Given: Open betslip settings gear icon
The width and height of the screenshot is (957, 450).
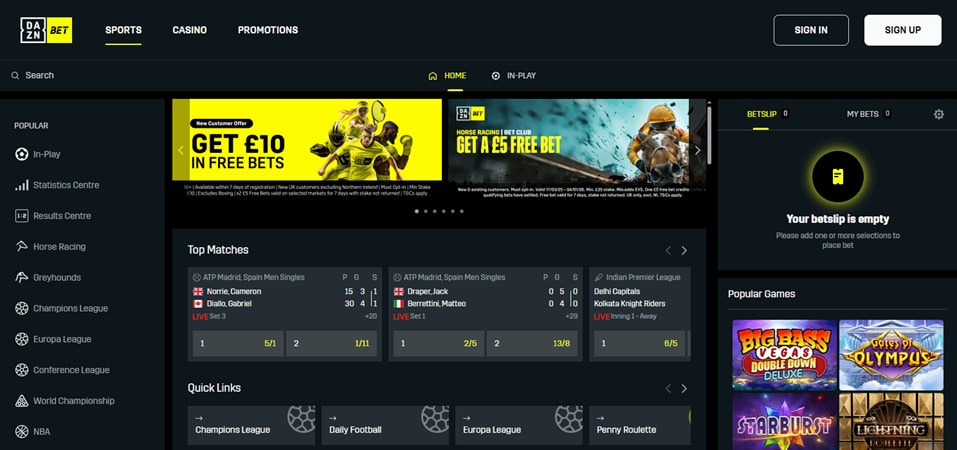Looking at the screenshot, I should tap(939, 114).
